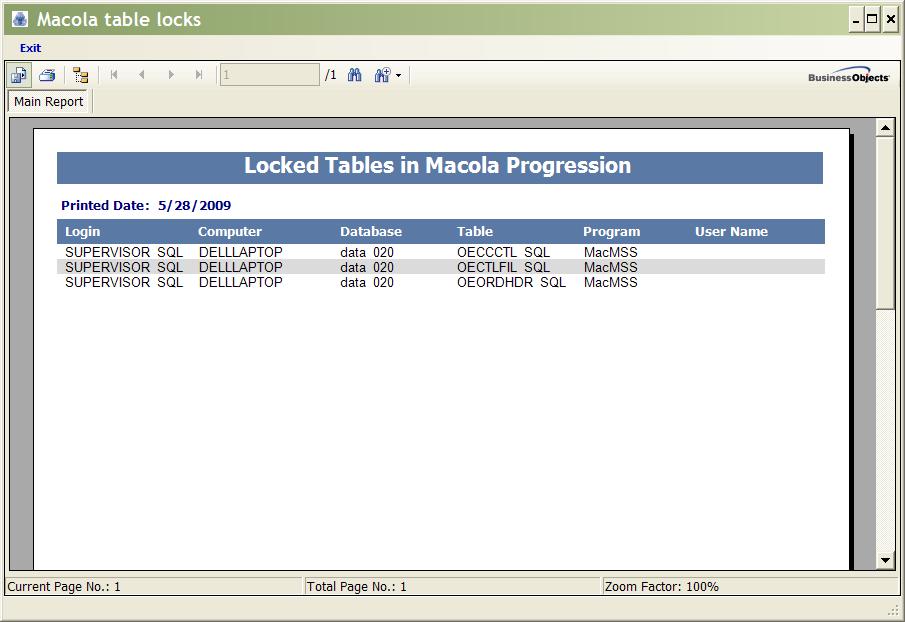Click the binoculars Find Text icon

(354, 74)
